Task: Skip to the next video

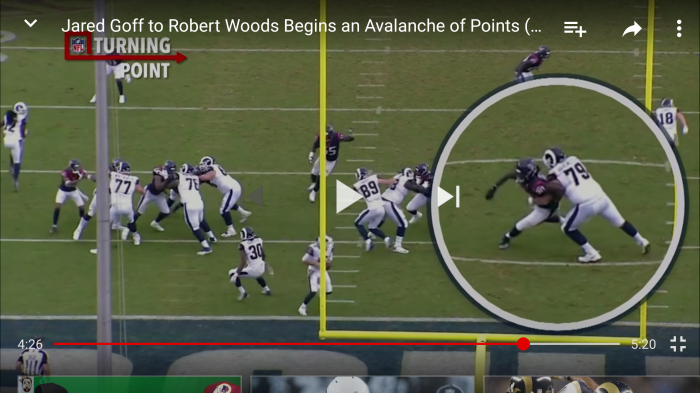Action: click(x=448, y=196)
